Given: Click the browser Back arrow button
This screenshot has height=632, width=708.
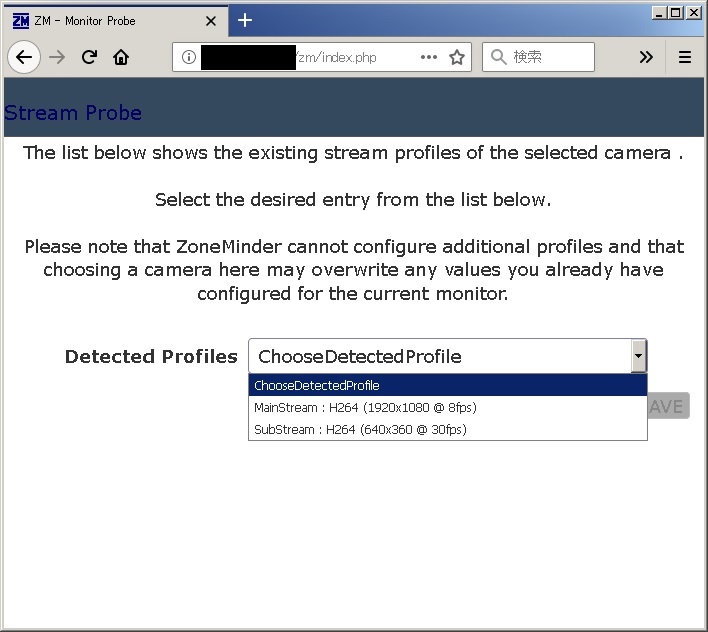Looking at the screenshot, I should [24, 57].
